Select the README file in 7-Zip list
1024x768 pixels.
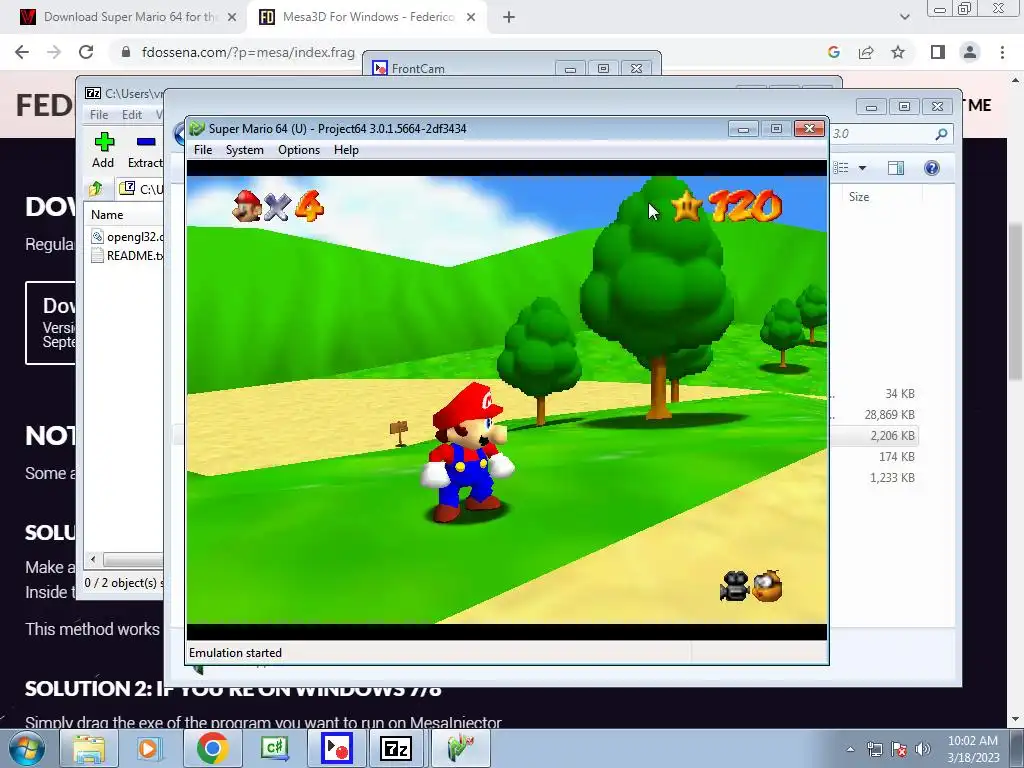pyautogui.click(x=127, y=255)
